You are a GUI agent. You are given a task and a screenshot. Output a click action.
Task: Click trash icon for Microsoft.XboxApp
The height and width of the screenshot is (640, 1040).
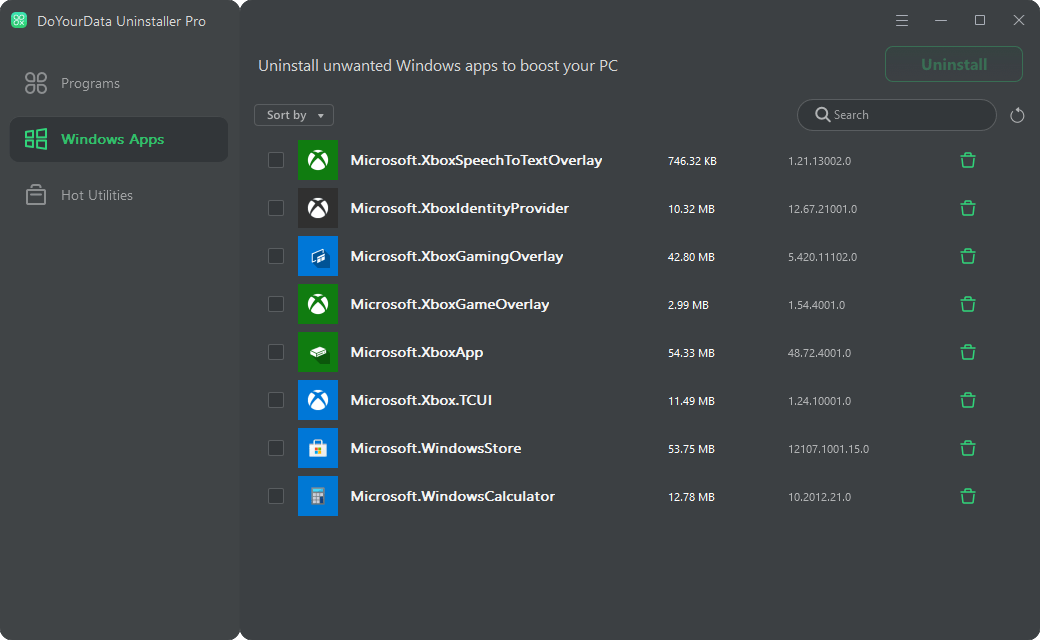click(x=968, y=352)
